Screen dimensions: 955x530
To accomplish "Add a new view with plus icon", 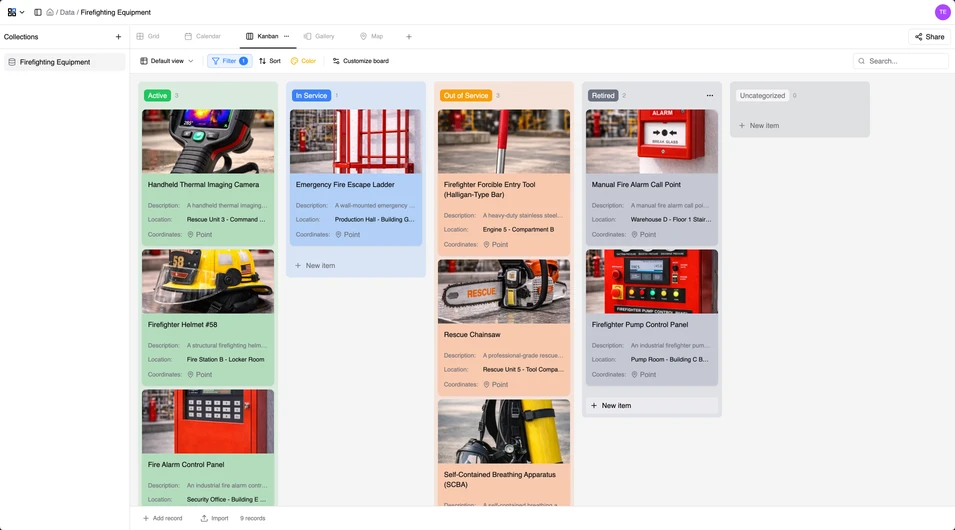I will pyautogui.click(x=409, y=37).
